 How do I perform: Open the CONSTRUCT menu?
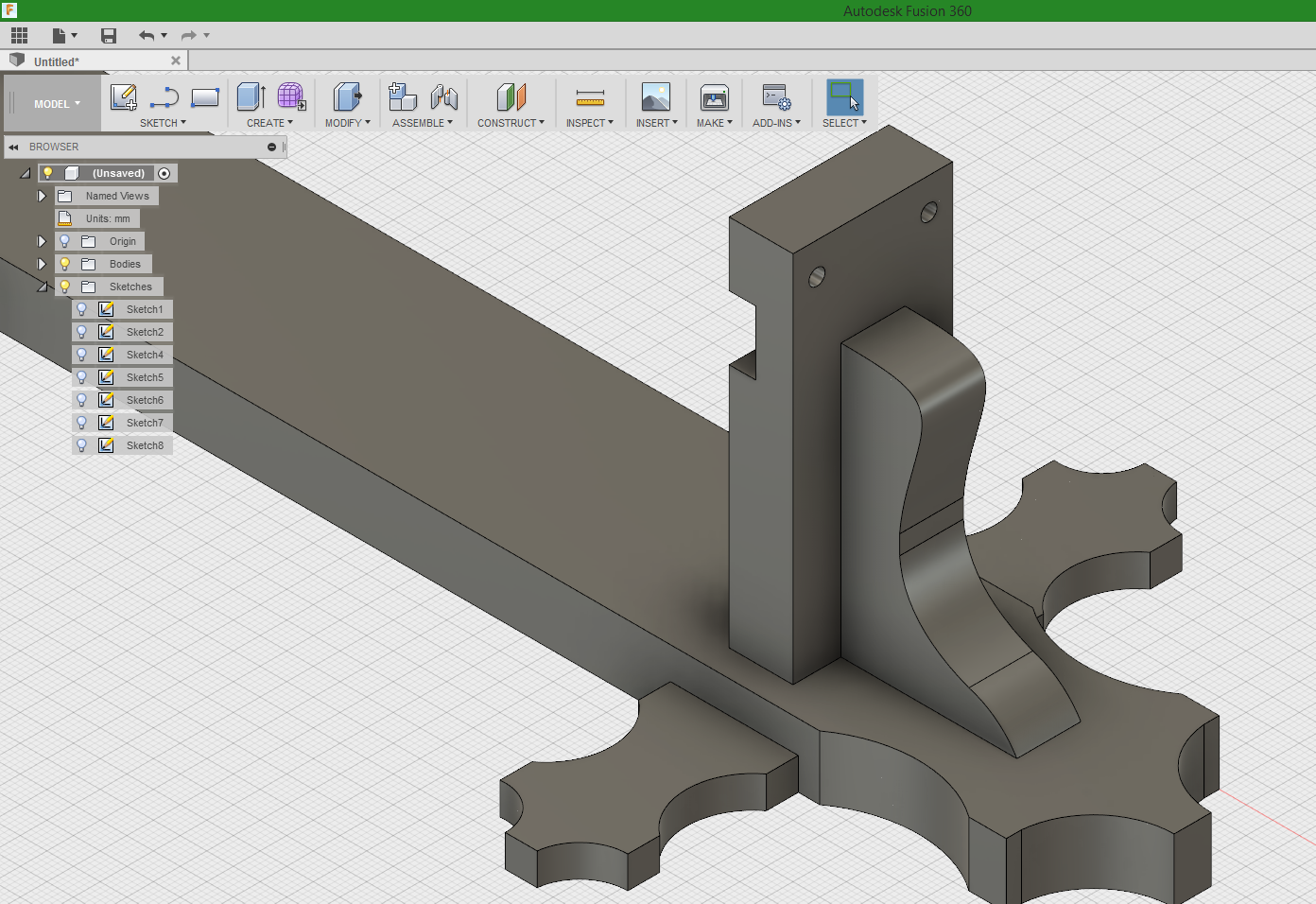[x=511, y=123]
